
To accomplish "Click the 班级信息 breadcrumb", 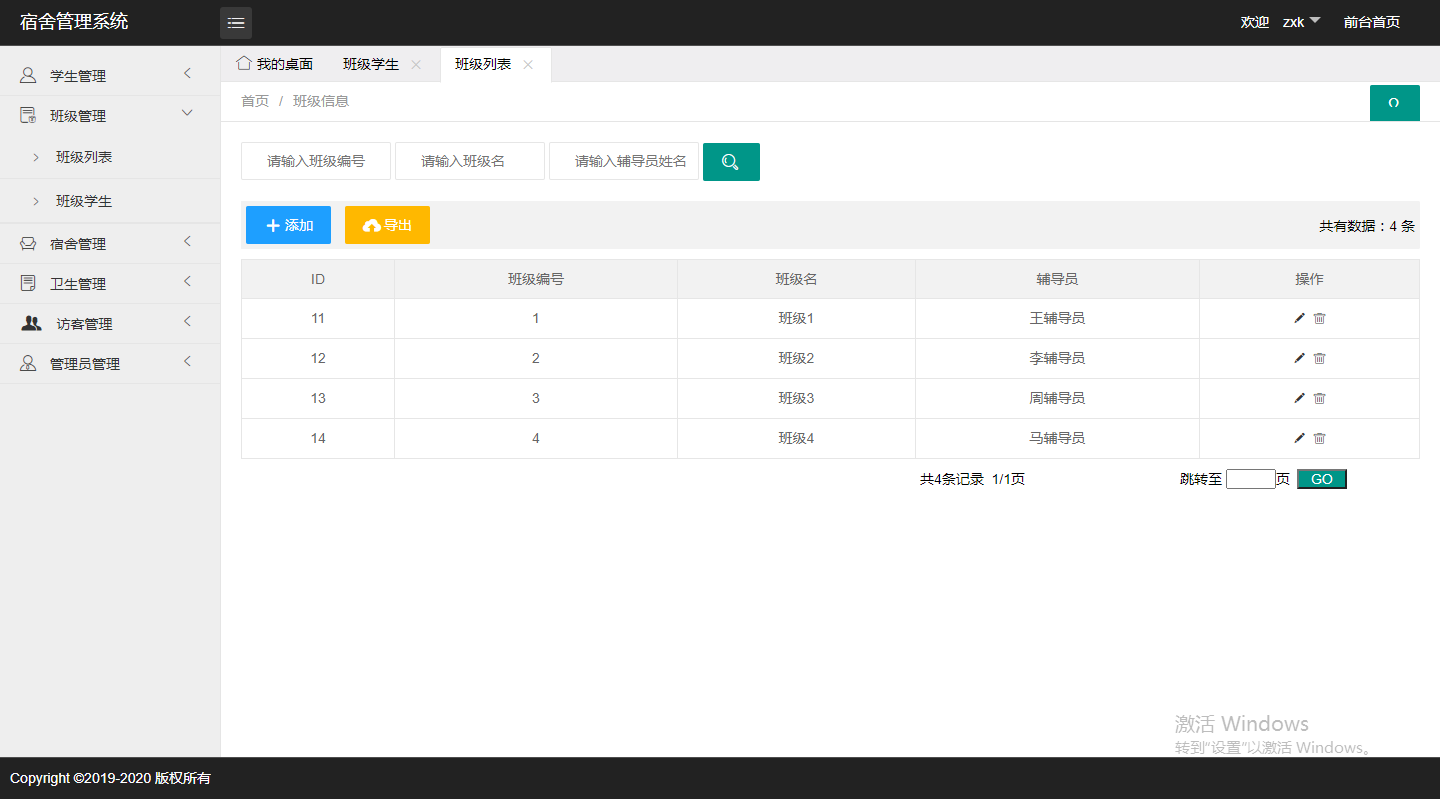I will tap(321, 101).
